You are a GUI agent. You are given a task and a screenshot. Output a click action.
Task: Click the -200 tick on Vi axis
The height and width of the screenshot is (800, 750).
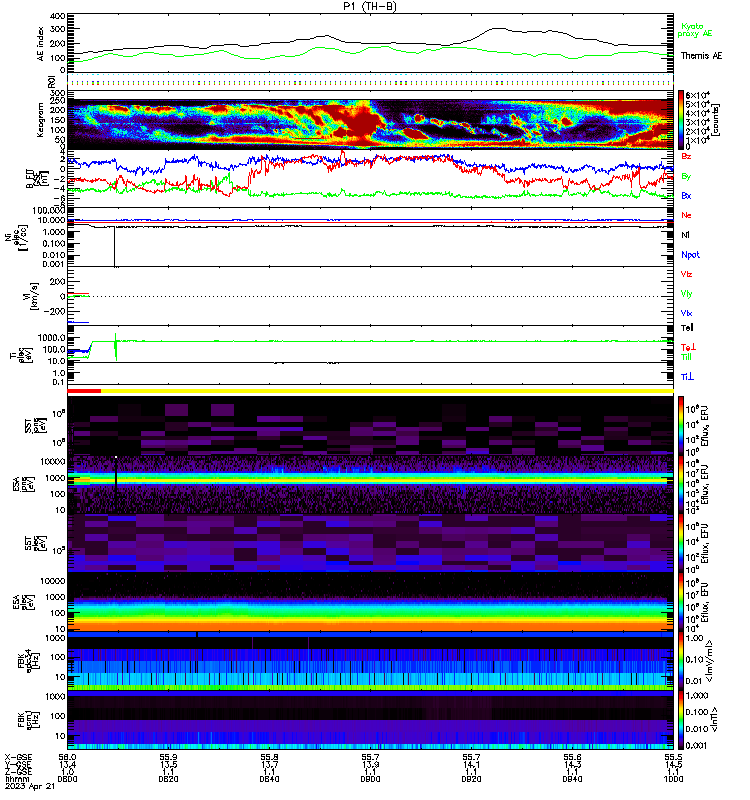pos(54,311)
